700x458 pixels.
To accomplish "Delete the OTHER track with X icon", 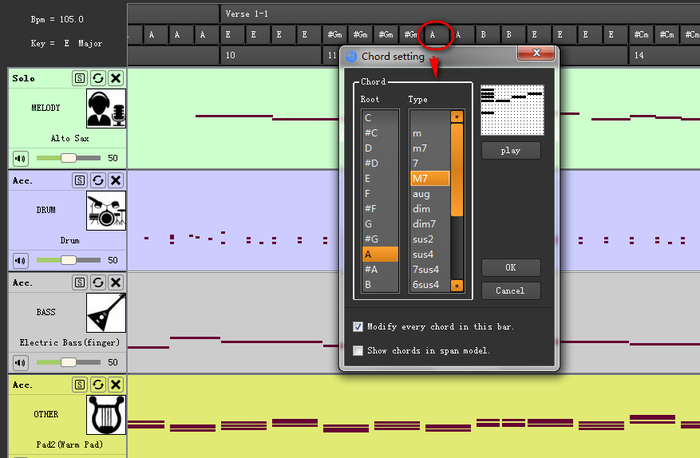I will pyautogui.click(x=116, y=385).
